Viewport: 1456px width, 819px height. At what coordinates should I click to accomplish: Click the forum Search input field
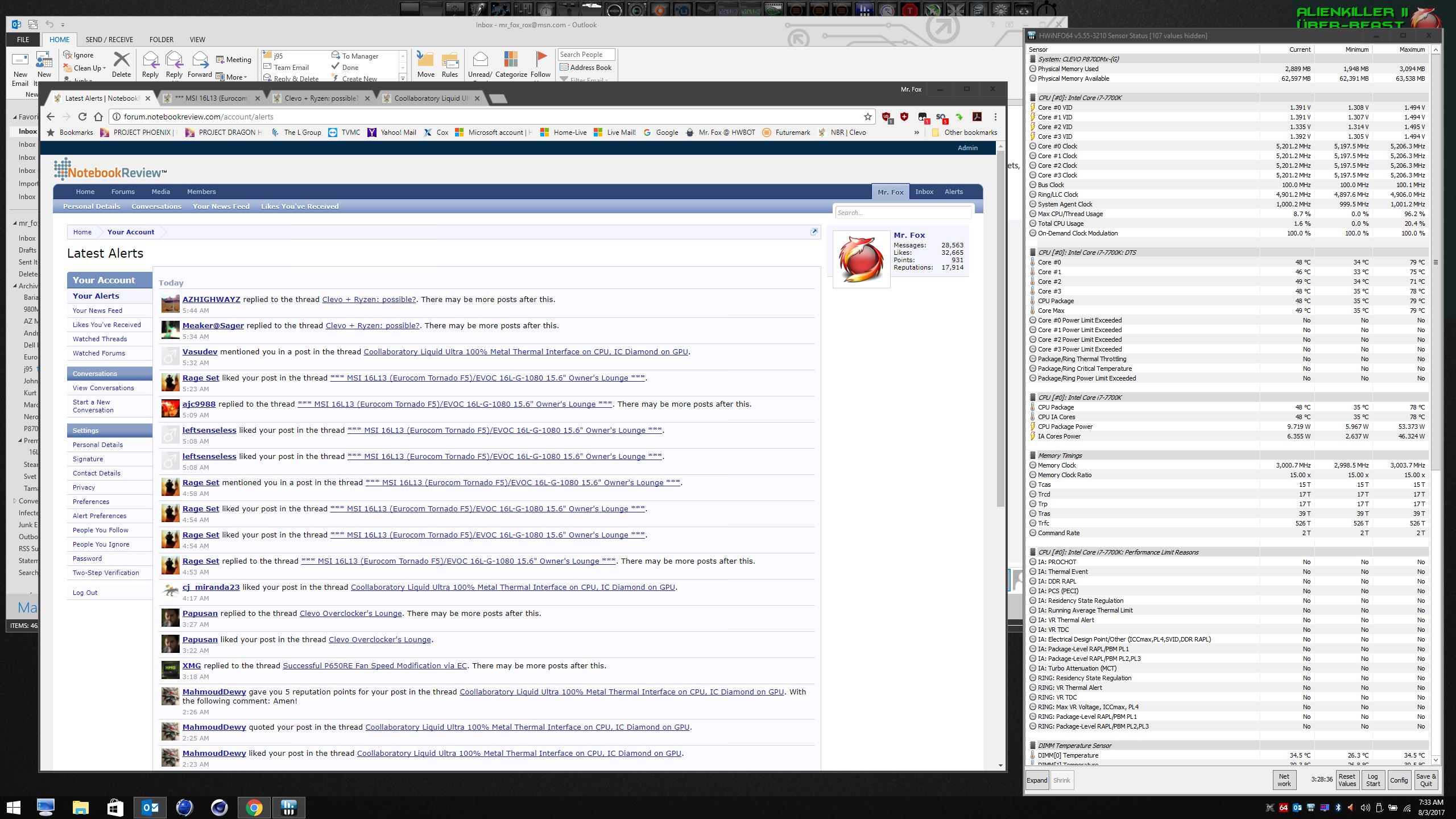pos(903,213)
